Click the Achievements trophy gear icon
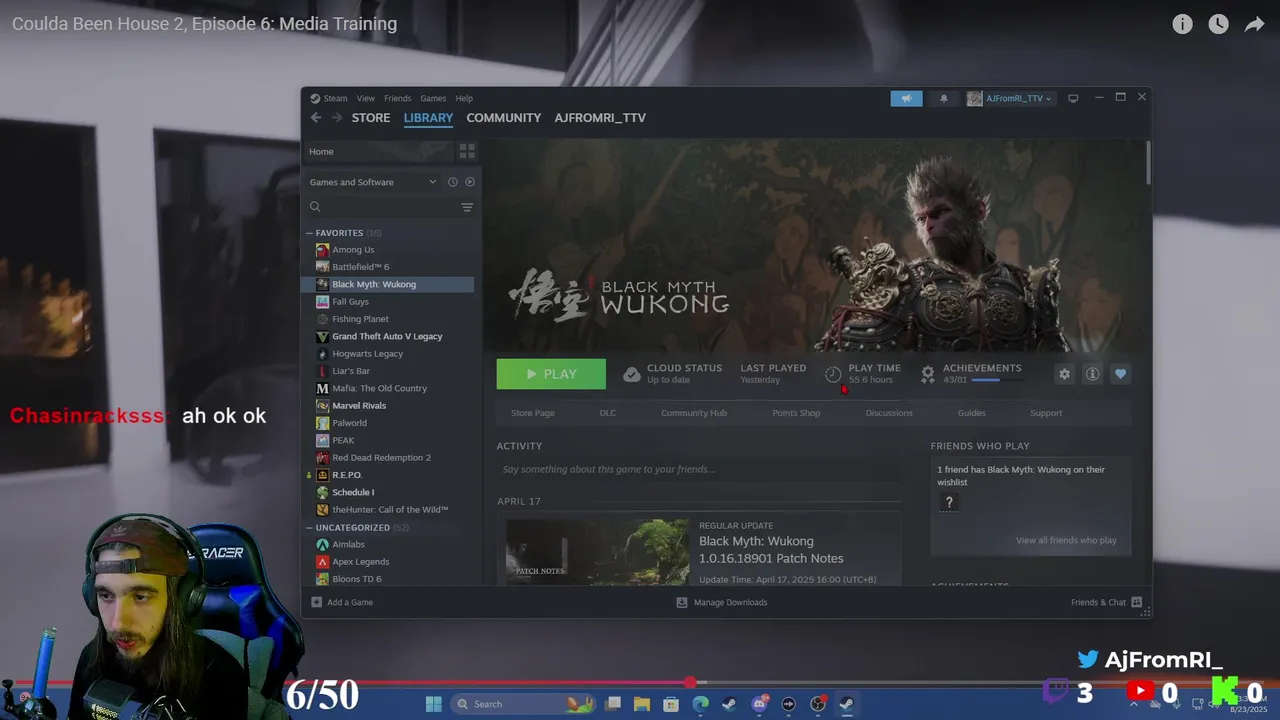The image size is (1280, 720). click(928, 374)
